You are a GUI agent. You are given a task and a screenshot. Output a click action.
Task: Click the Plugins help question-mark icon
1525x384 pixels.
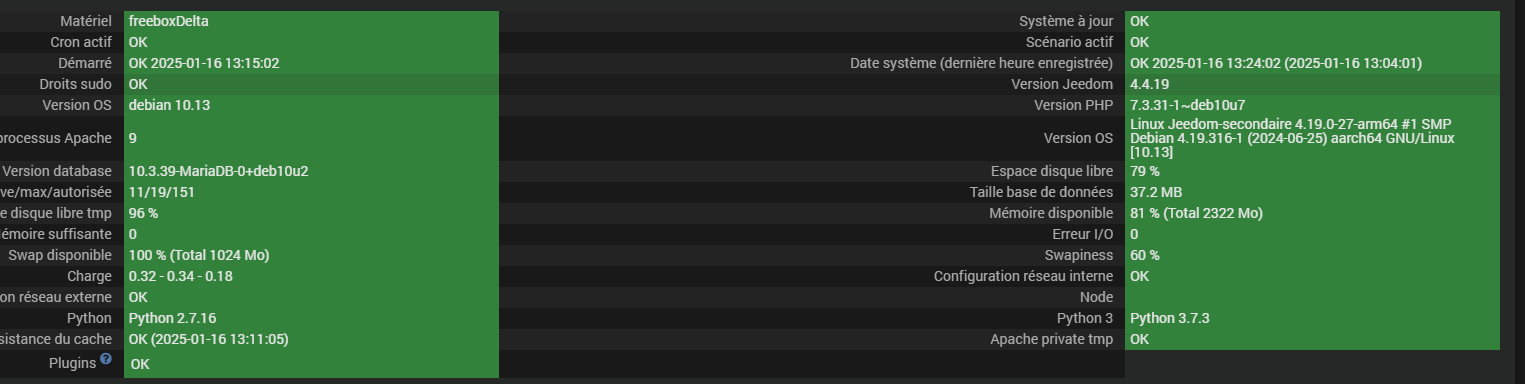coord(106,359)
